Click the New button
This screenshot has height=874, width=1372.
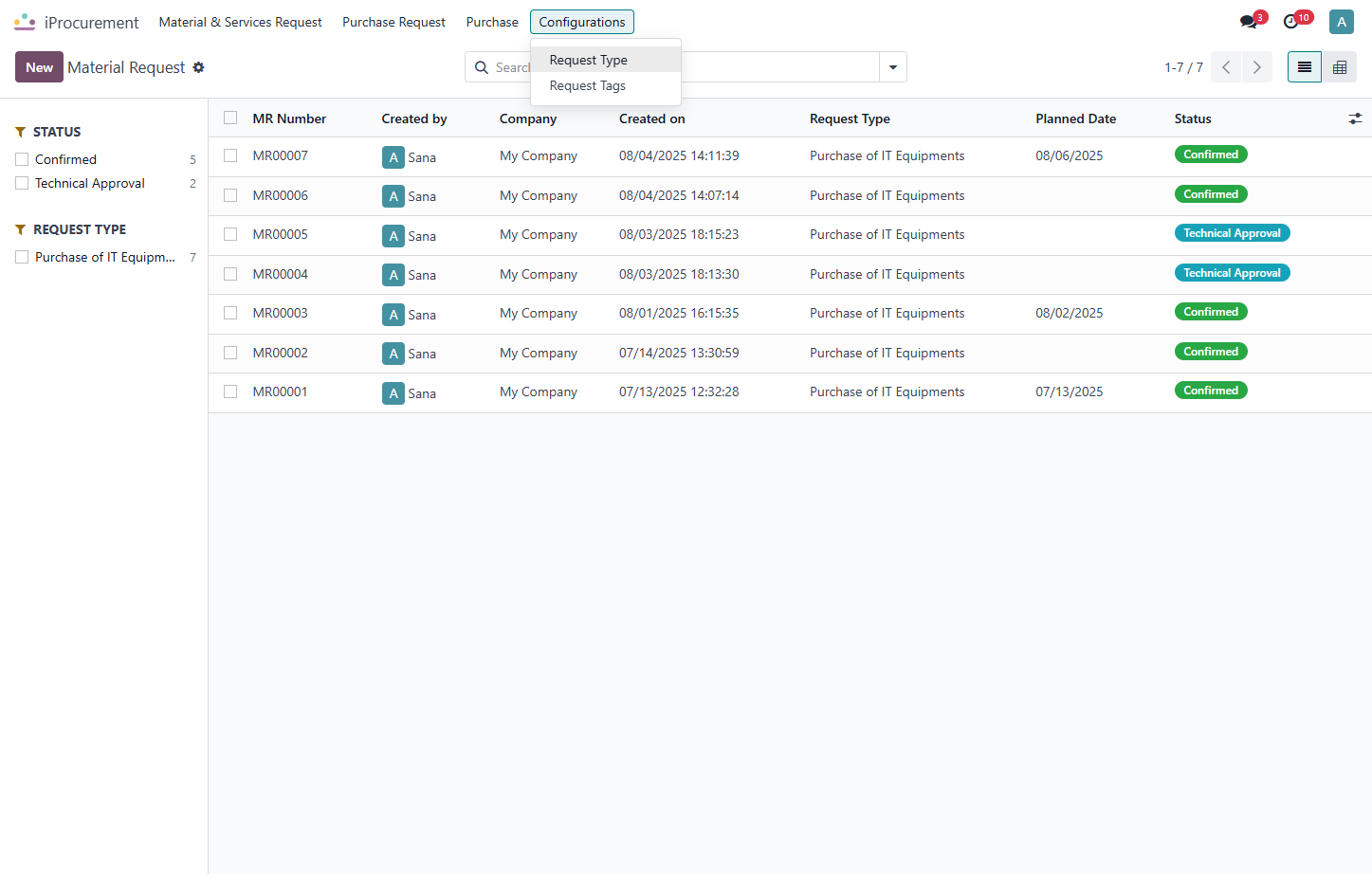(39, 67)
